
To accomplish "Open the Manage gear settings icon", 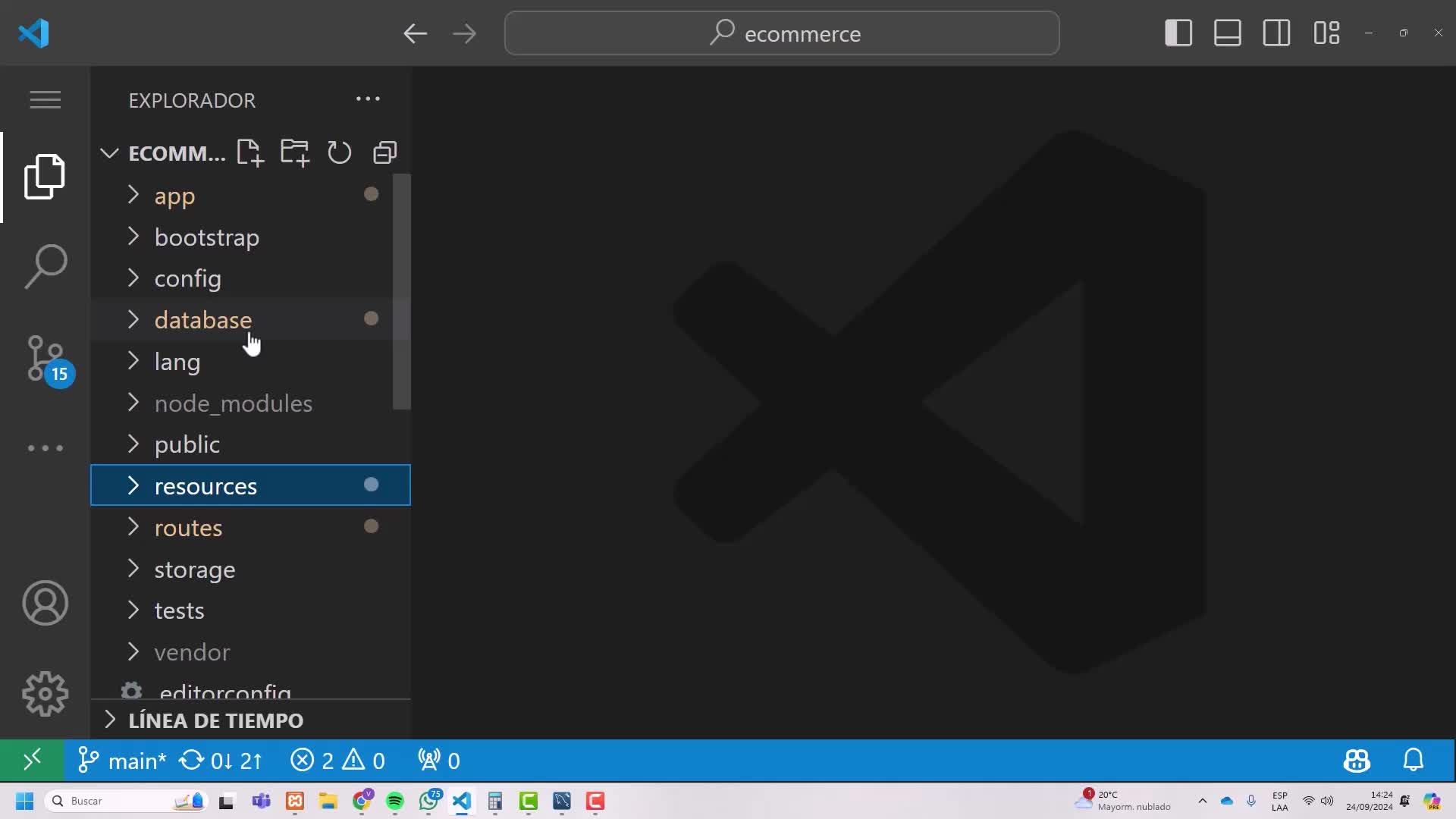I will click(x=45, y=693).
